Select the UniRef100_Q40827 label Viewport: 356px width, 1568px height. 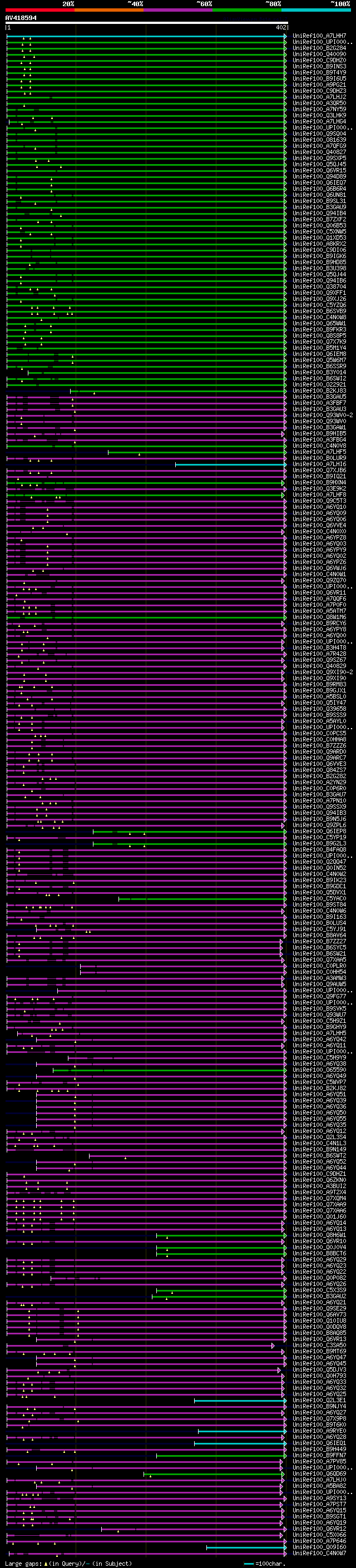click(319, 152)
